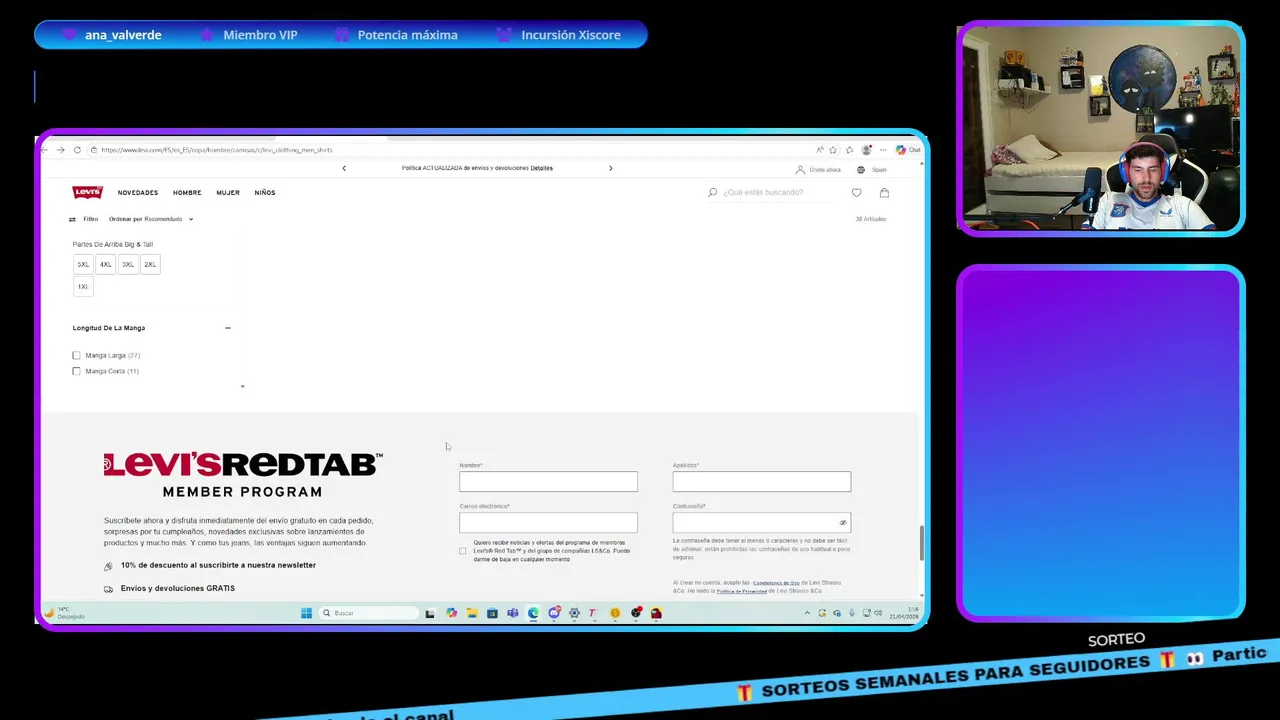Click the Filtro sliders icon
Screen dimensions: 1280x720
[x=72, y=219]
